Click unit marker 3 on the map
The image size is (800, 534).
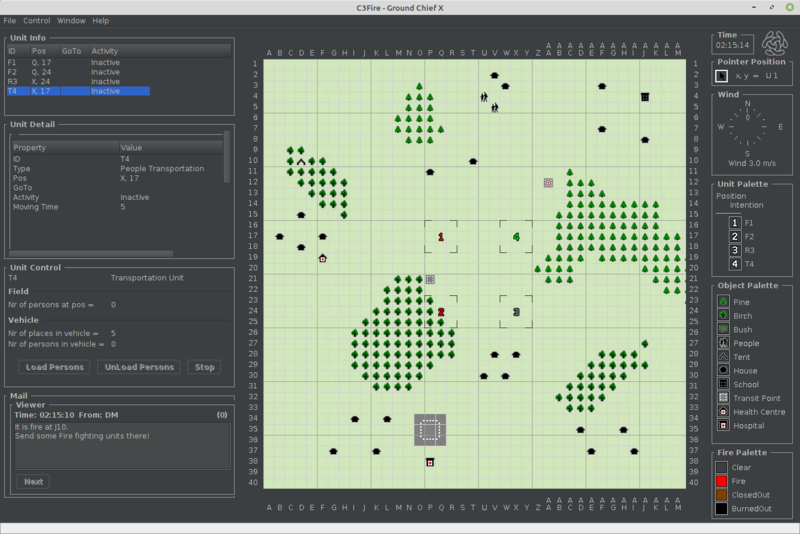coord(516,312)
